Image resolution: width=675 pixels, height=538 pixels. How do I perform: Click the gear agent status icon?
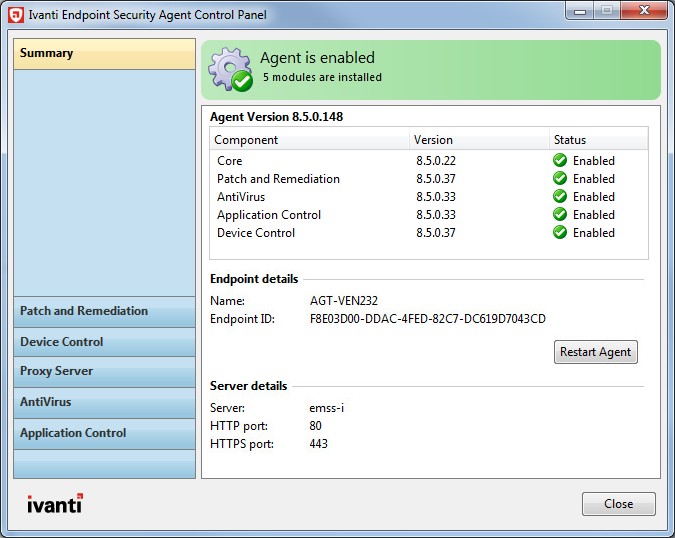(229, 68)
